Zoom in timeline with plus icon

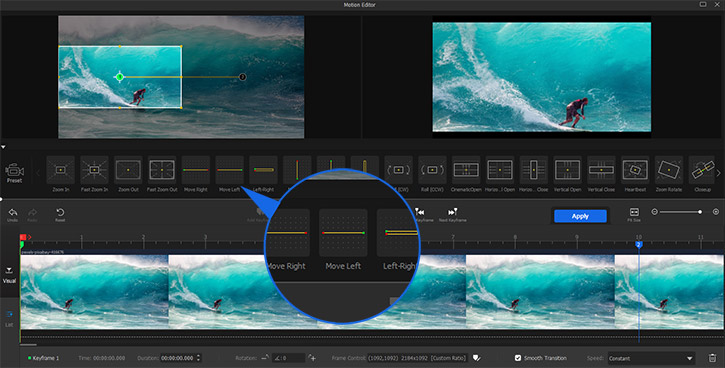[x=716, y=212]
